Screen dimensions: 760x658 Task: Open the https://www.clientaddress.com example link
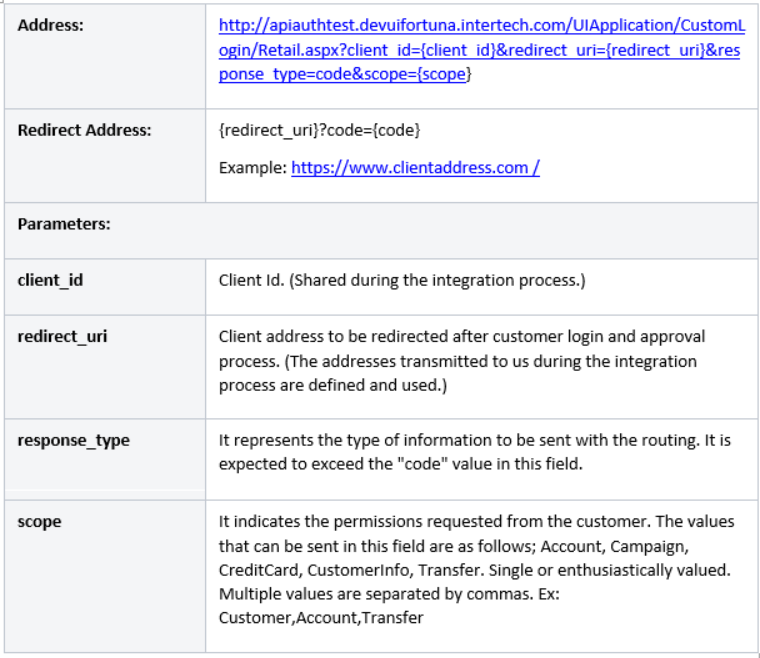(415, 168)
